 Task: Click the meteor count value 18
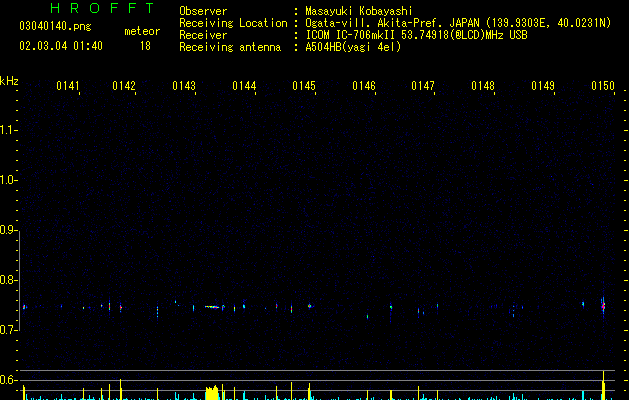[145, 46]
